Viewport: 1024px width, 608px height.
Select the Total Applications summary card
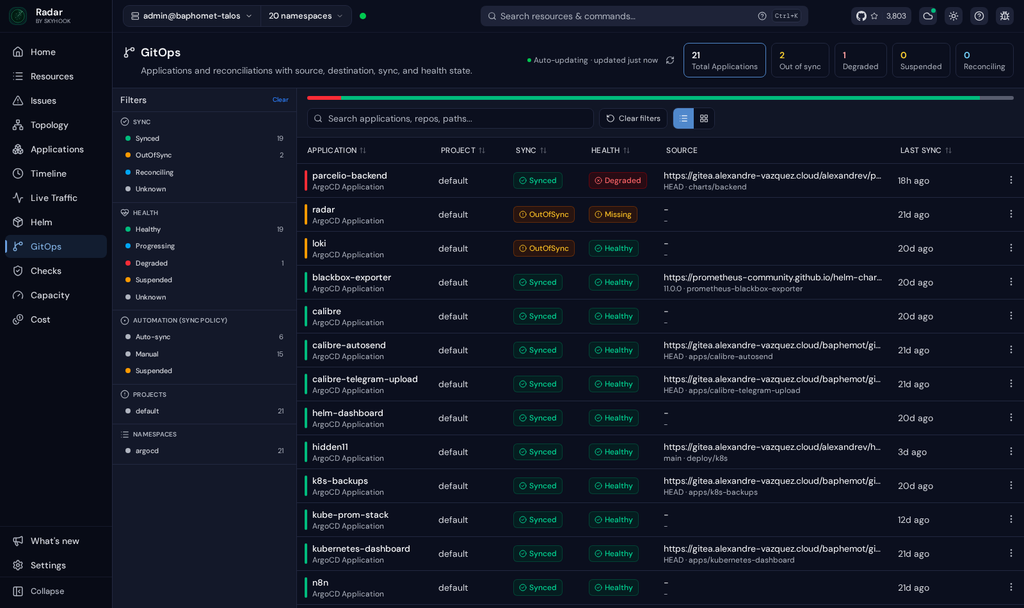click(724, 60)
